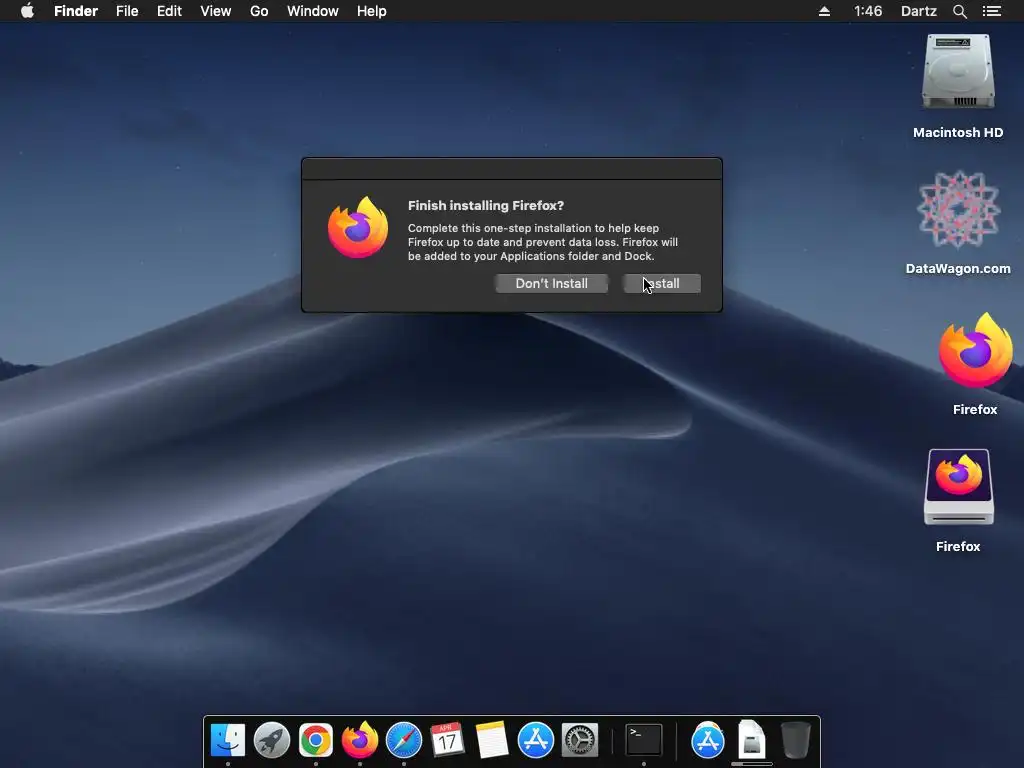Screen dimensions: 1024x768
Task: Open Notes from the Dock
Action: click(x=492, y=740)
